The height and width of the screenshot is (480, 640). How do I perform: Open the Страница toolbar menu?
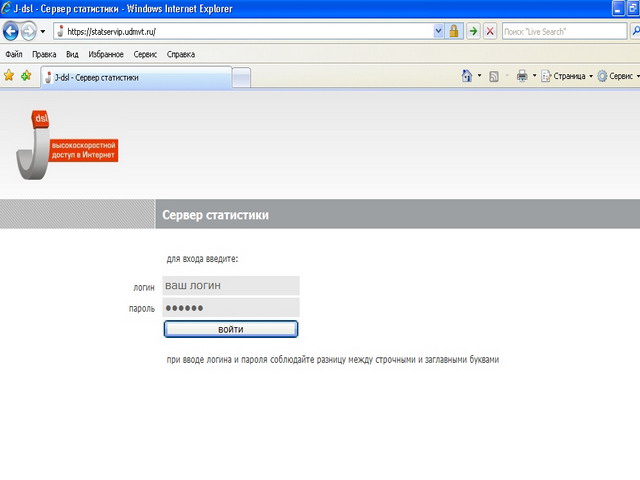[x=567, y=76]
